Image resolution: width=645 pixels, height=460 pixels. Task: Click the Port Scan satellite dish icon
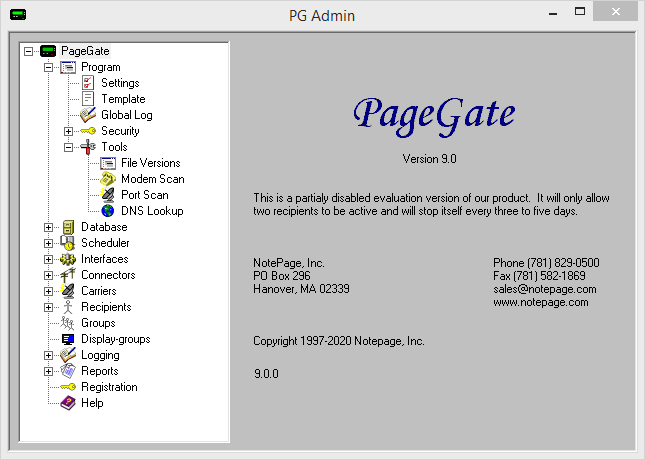pos(108,195)
